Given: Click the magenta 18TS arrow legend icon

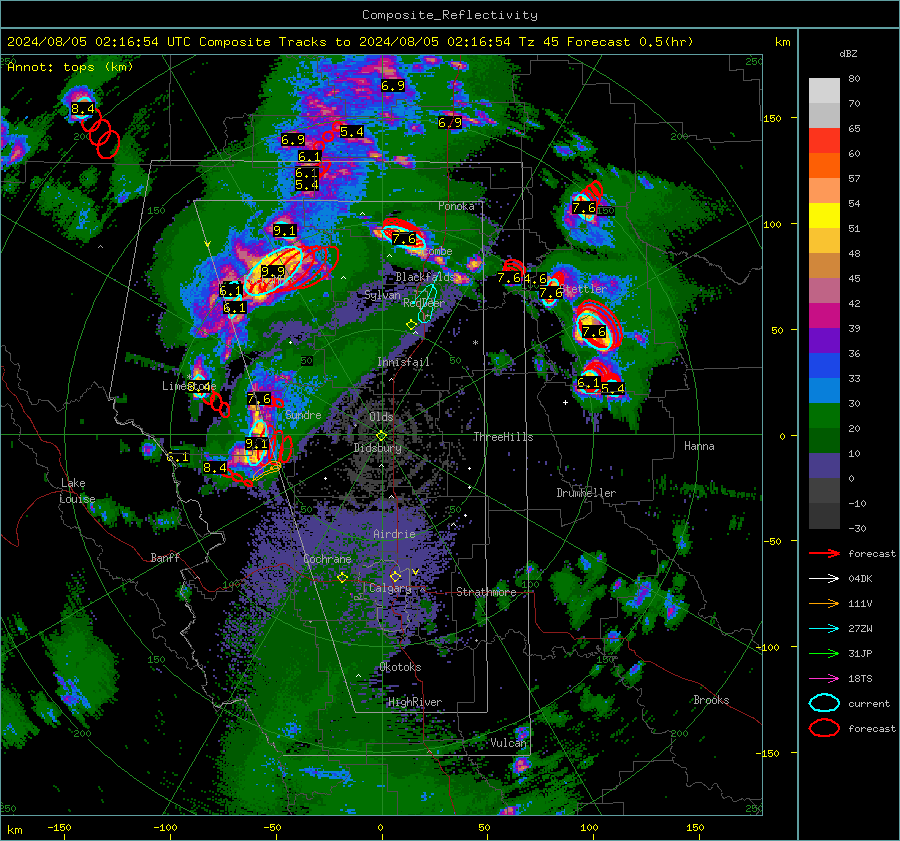Looking at the screenshot, I should (x=824, y=679).
